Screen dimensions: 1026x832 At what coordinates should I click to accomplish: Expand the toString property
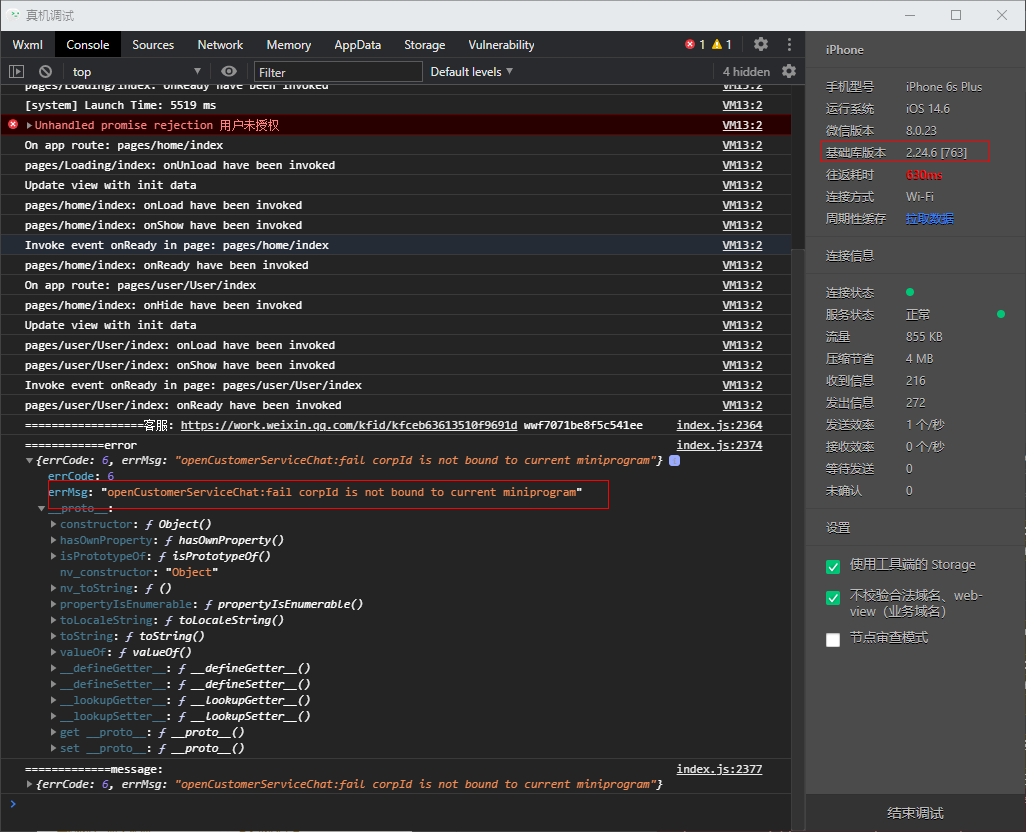(54, 636)
